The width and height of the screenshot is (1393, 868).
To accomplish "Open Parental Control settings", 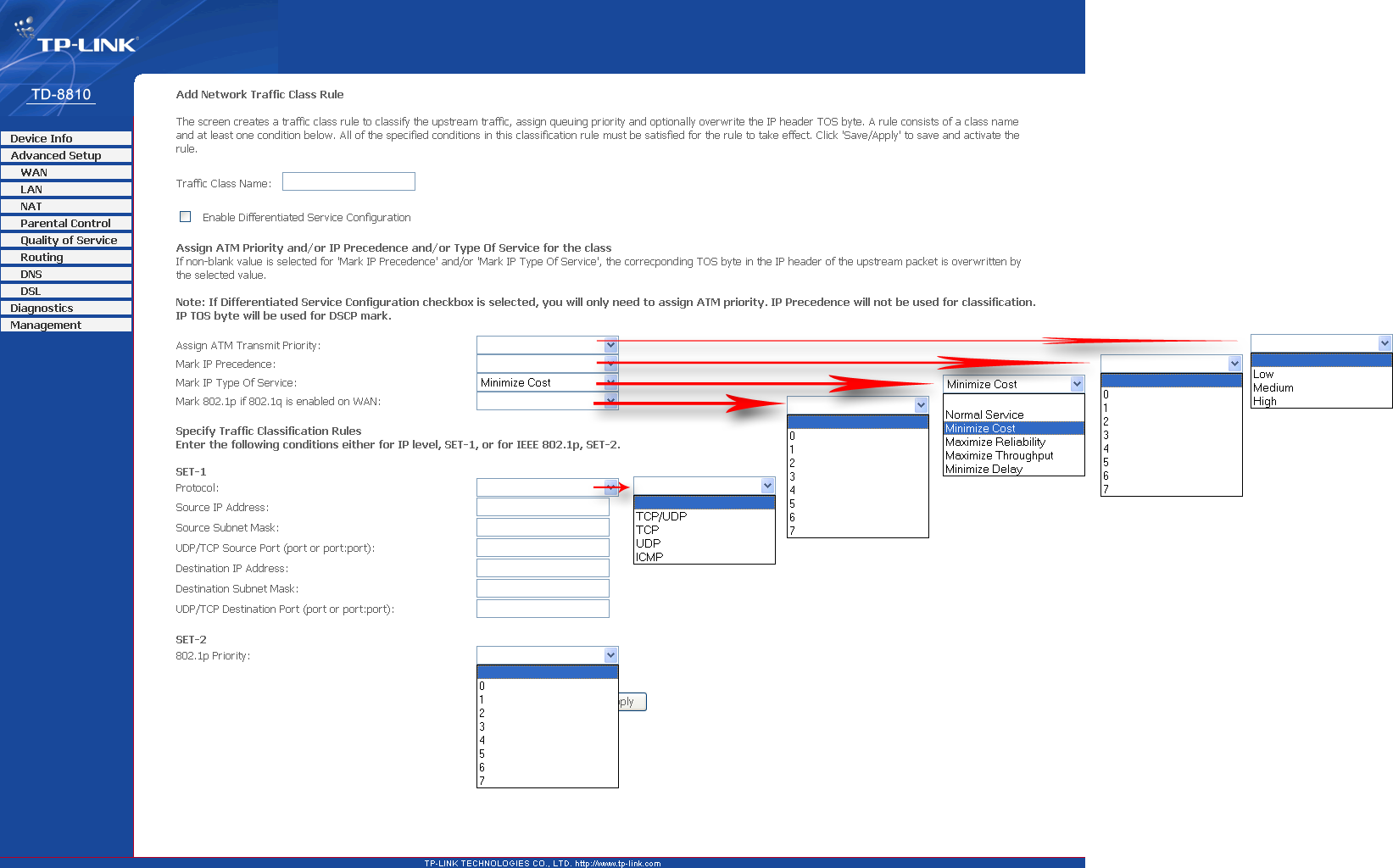I will (x=66, y=223).
